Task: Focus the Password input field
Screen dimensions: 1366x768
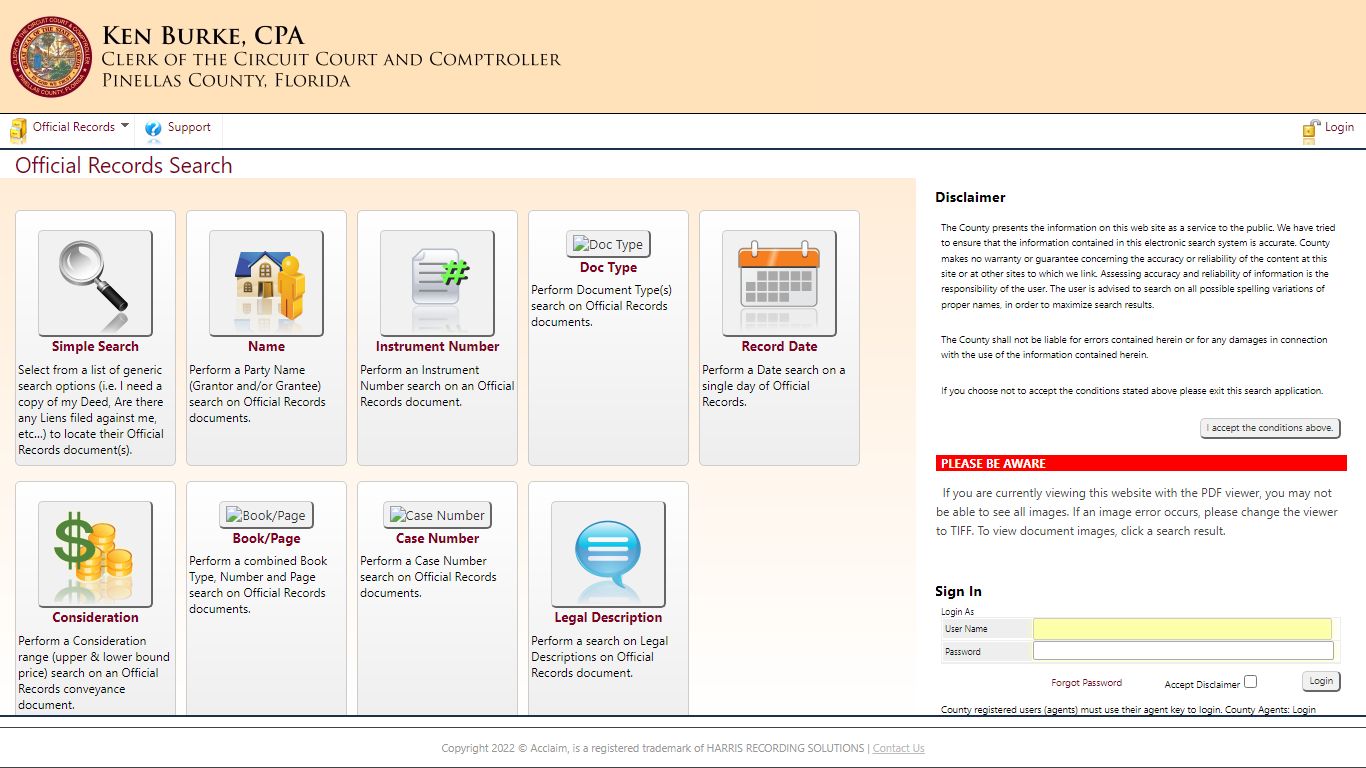Action: (1183, 651)
